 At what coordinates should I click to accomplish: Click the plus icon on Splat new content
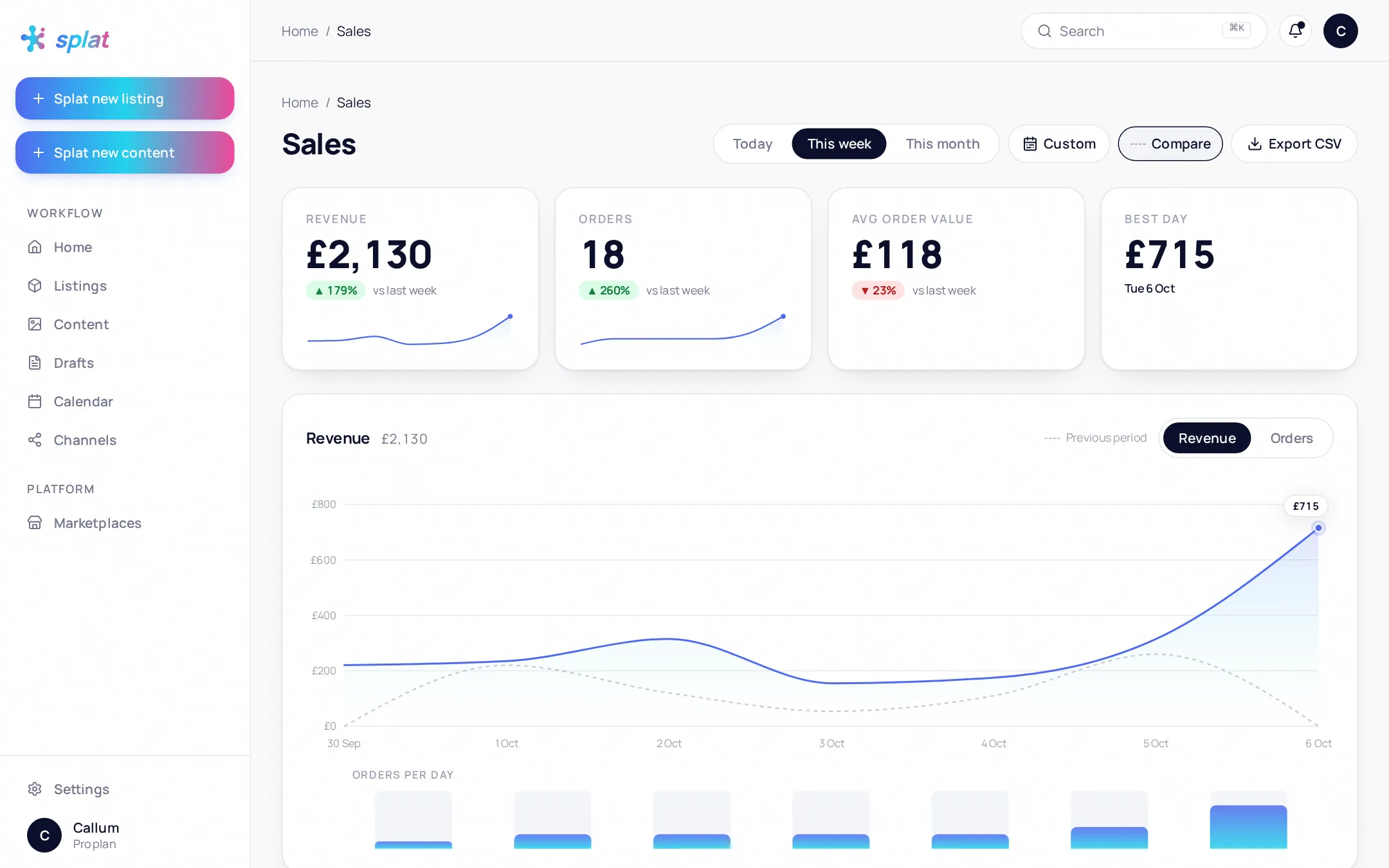click(x=39, y=152)
